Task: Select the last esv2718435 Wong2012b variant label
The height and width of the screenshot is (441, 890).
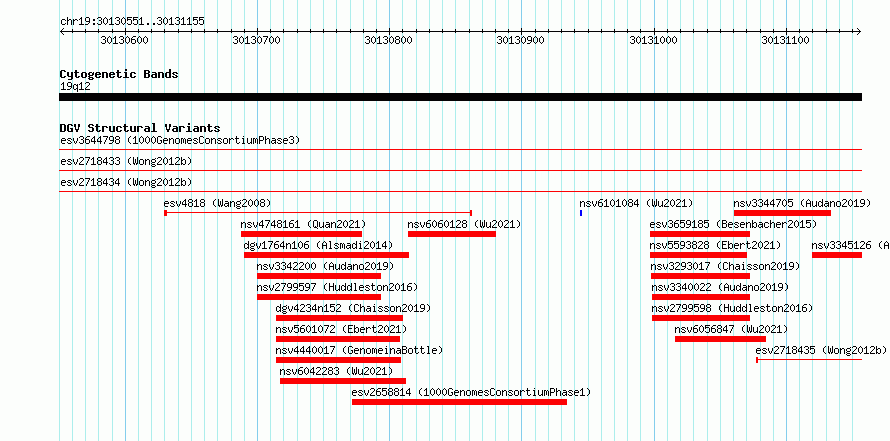Action: pos(821,350)
